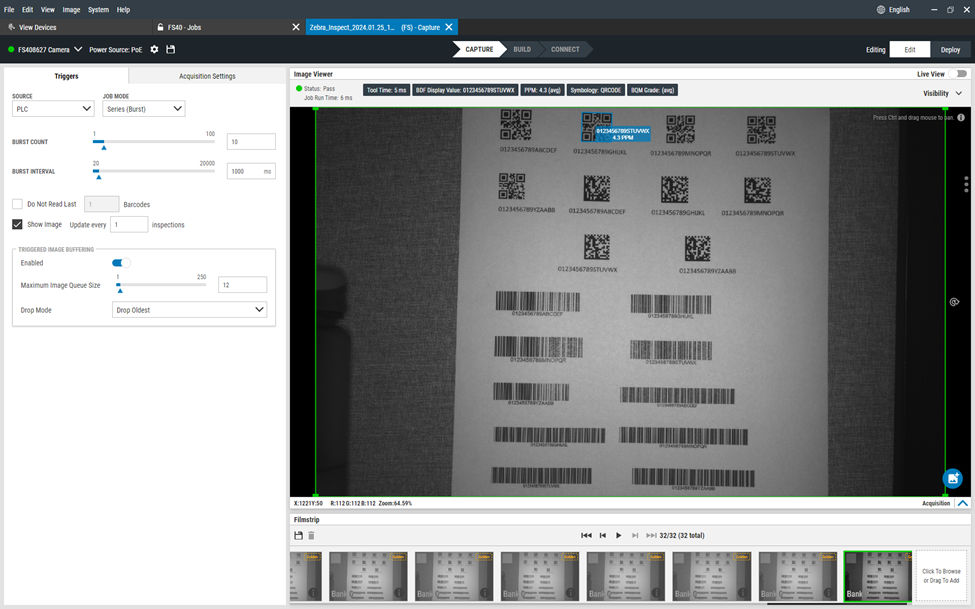Open the Help menu
The height and width of the screenshot is (609, 975).
pos(123,9)
